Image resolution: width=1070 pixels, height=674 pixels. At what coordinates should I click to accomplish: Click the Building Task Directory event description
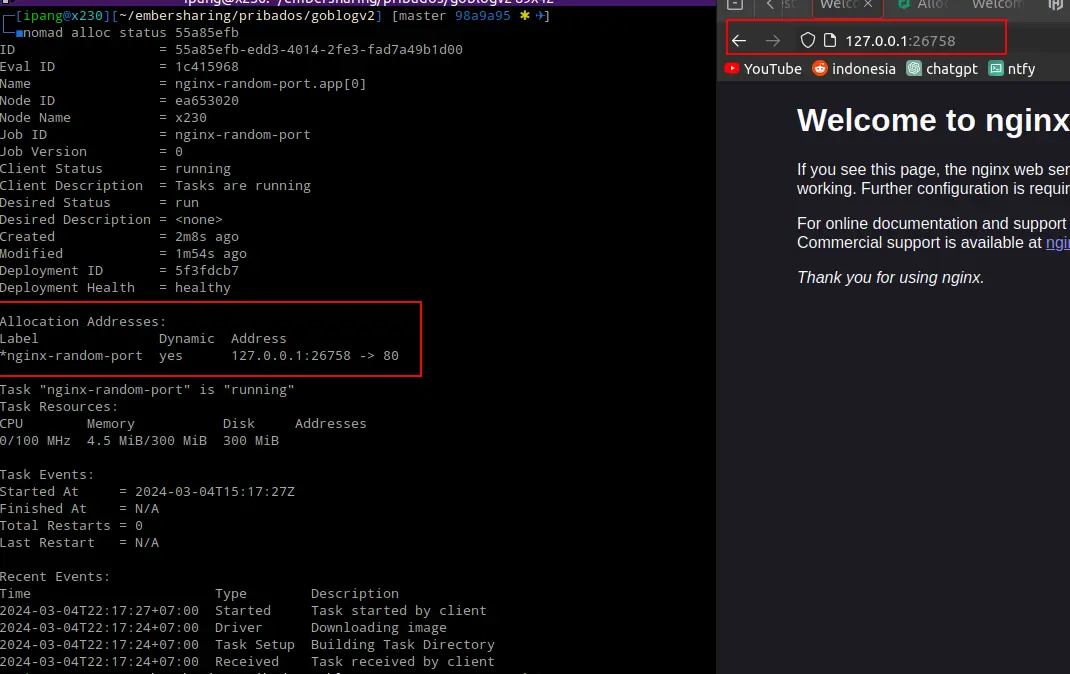click(x=403, y=645)
